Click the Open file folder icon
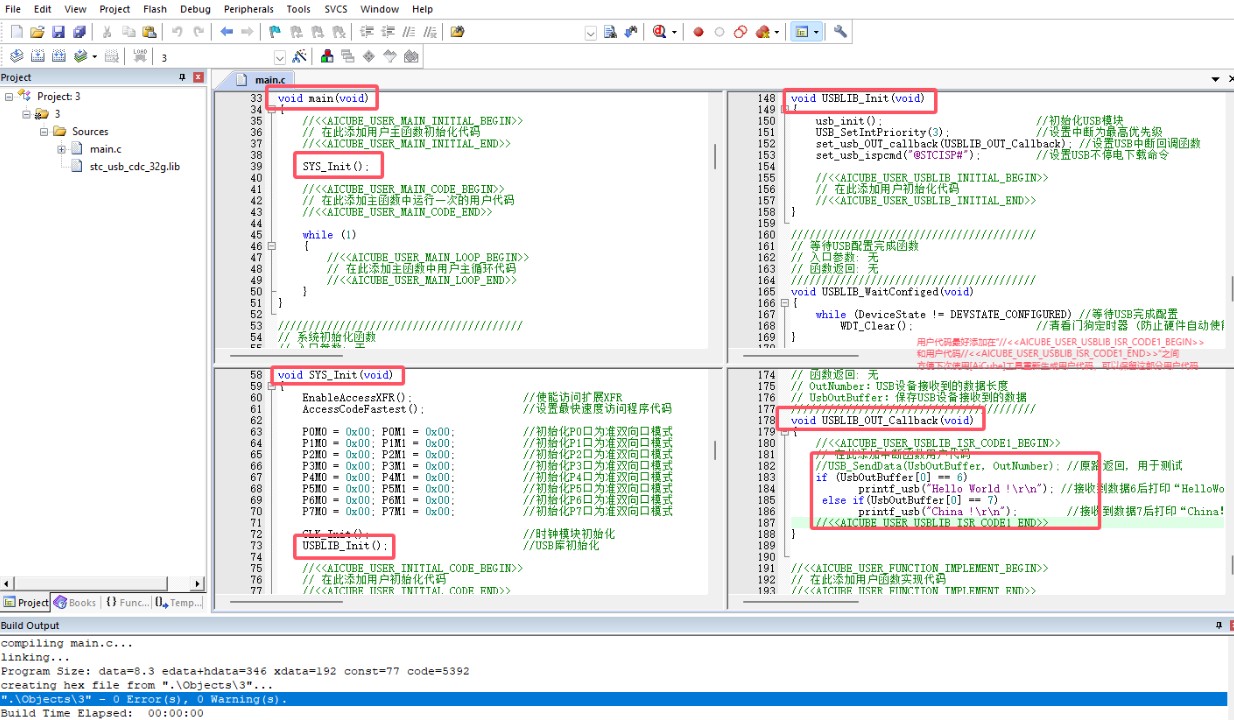This screenshot has width=1234, height=720. 37,32
